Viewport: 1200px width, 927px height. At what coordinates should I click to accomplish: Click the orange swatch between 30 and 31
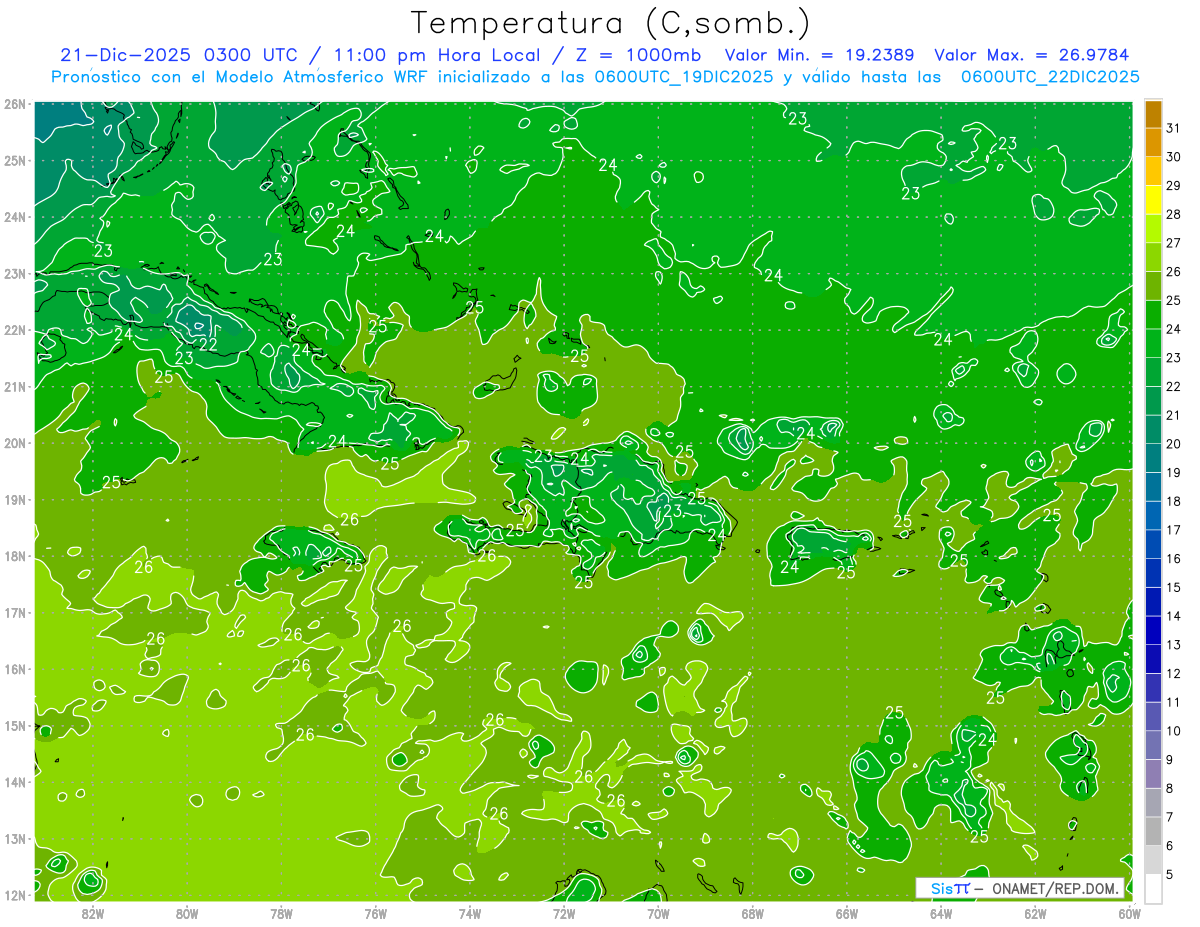(x=1153, y=142)
